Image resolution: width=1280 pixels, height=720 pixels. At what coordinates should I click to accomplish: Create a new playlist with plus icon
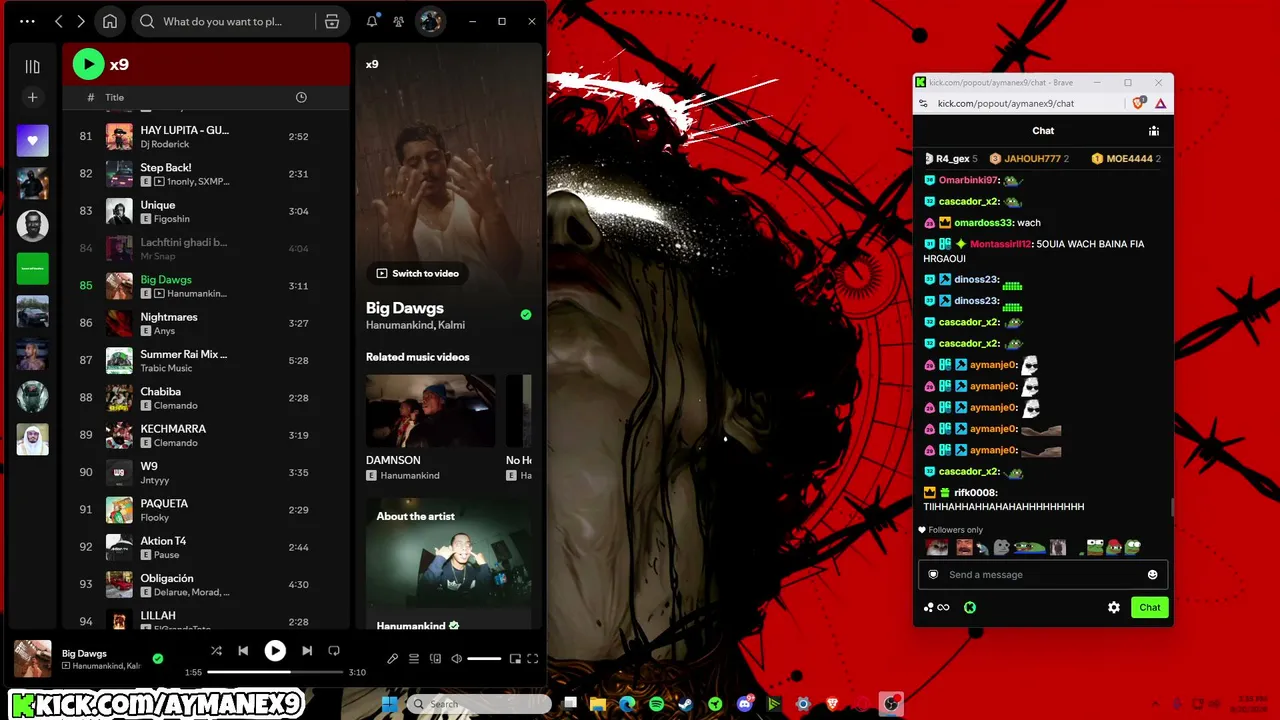32,97
